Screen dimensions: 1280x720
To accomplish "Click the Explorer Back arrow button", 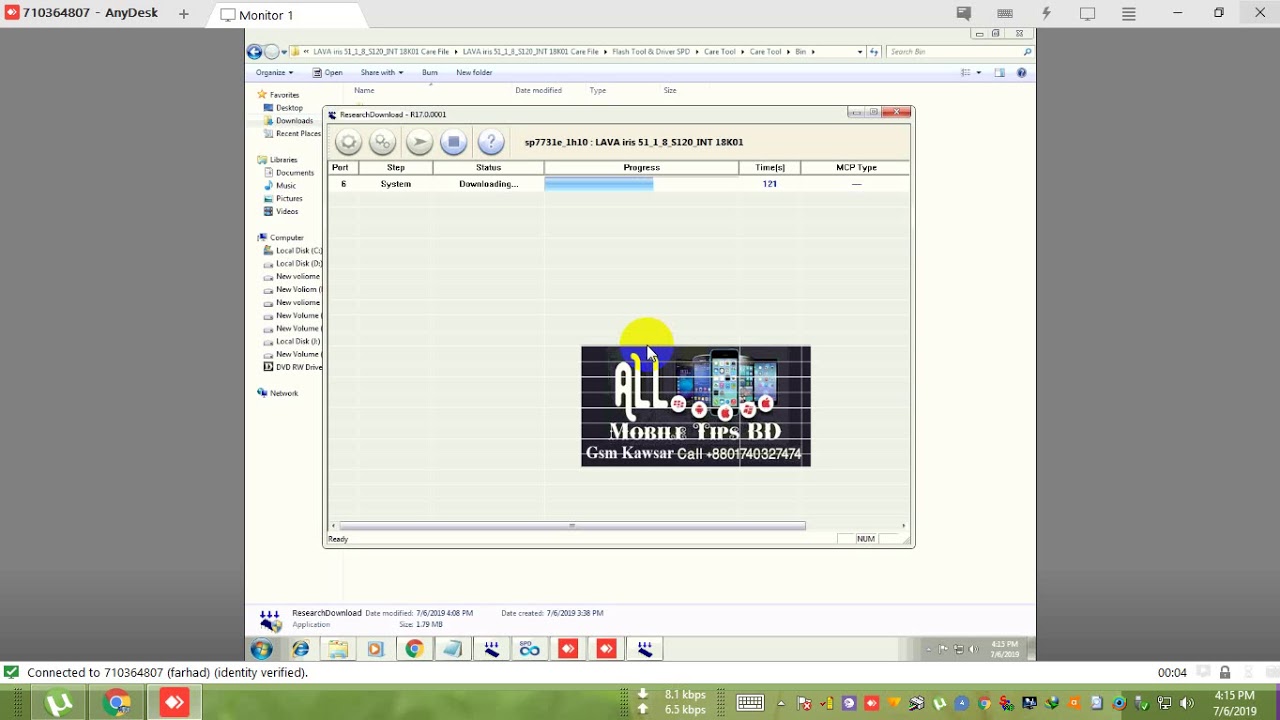I will pos(254,52).
